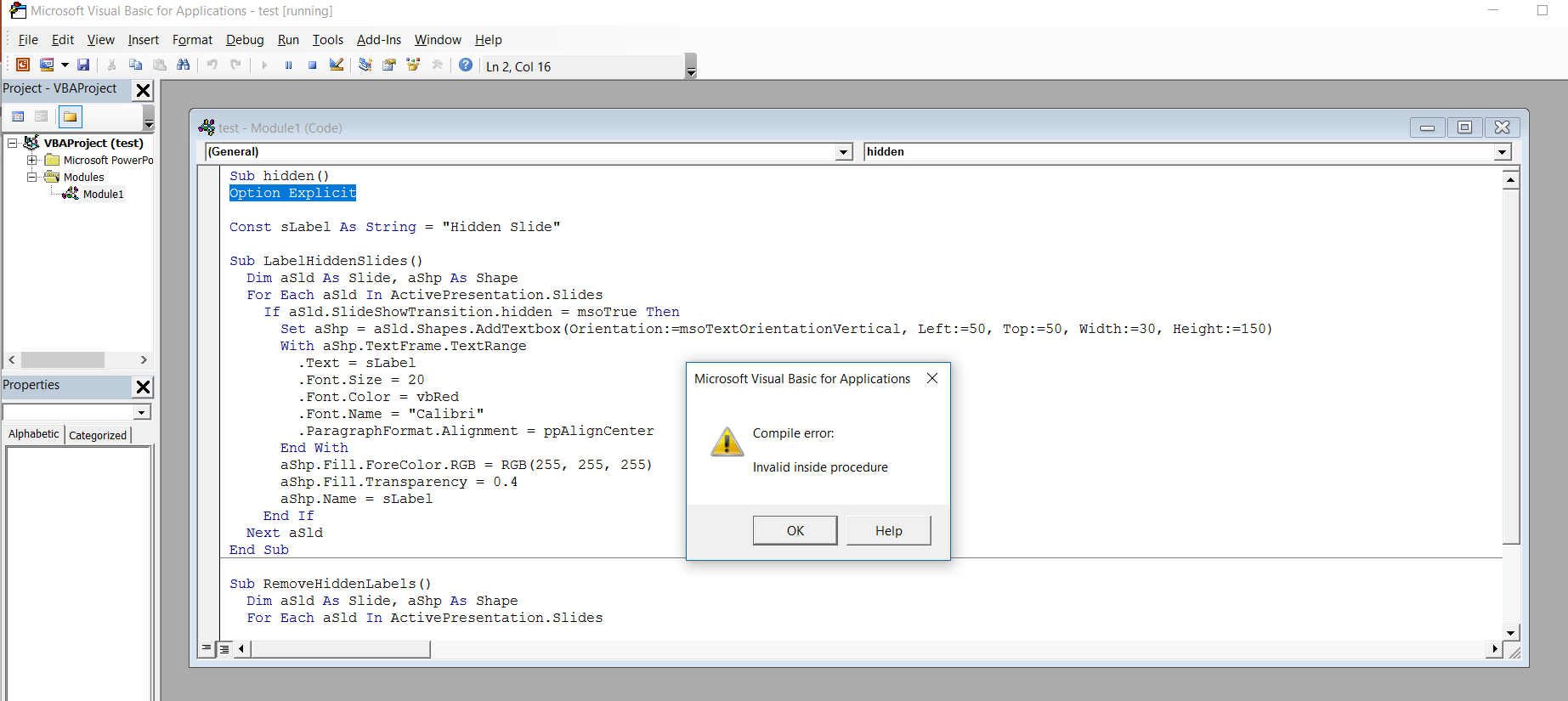
Task: Open the Object Browser toolbar icon
Action: point(413,65)
